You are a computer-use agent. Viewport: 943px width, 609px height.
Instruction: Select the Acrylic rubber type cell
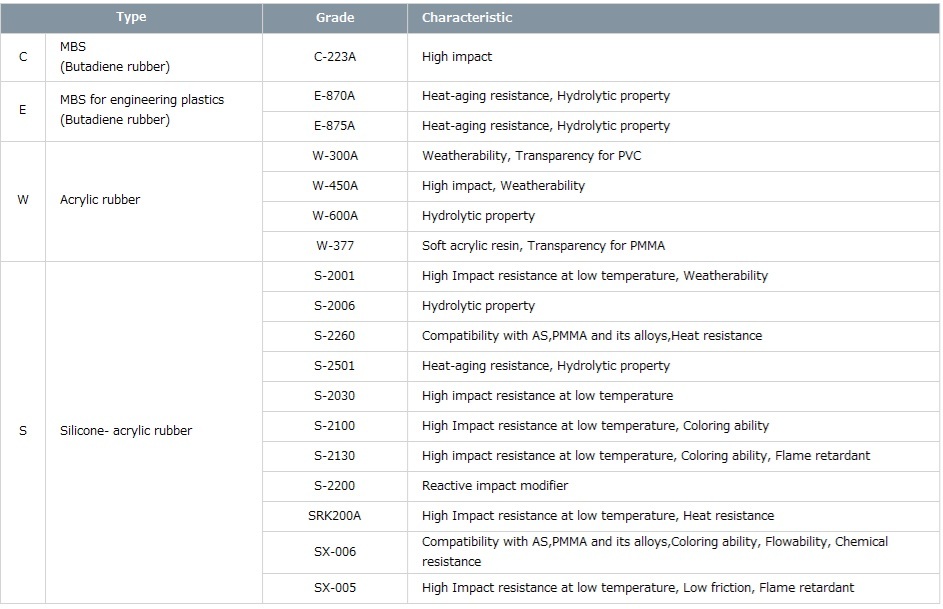coord(100,200)
